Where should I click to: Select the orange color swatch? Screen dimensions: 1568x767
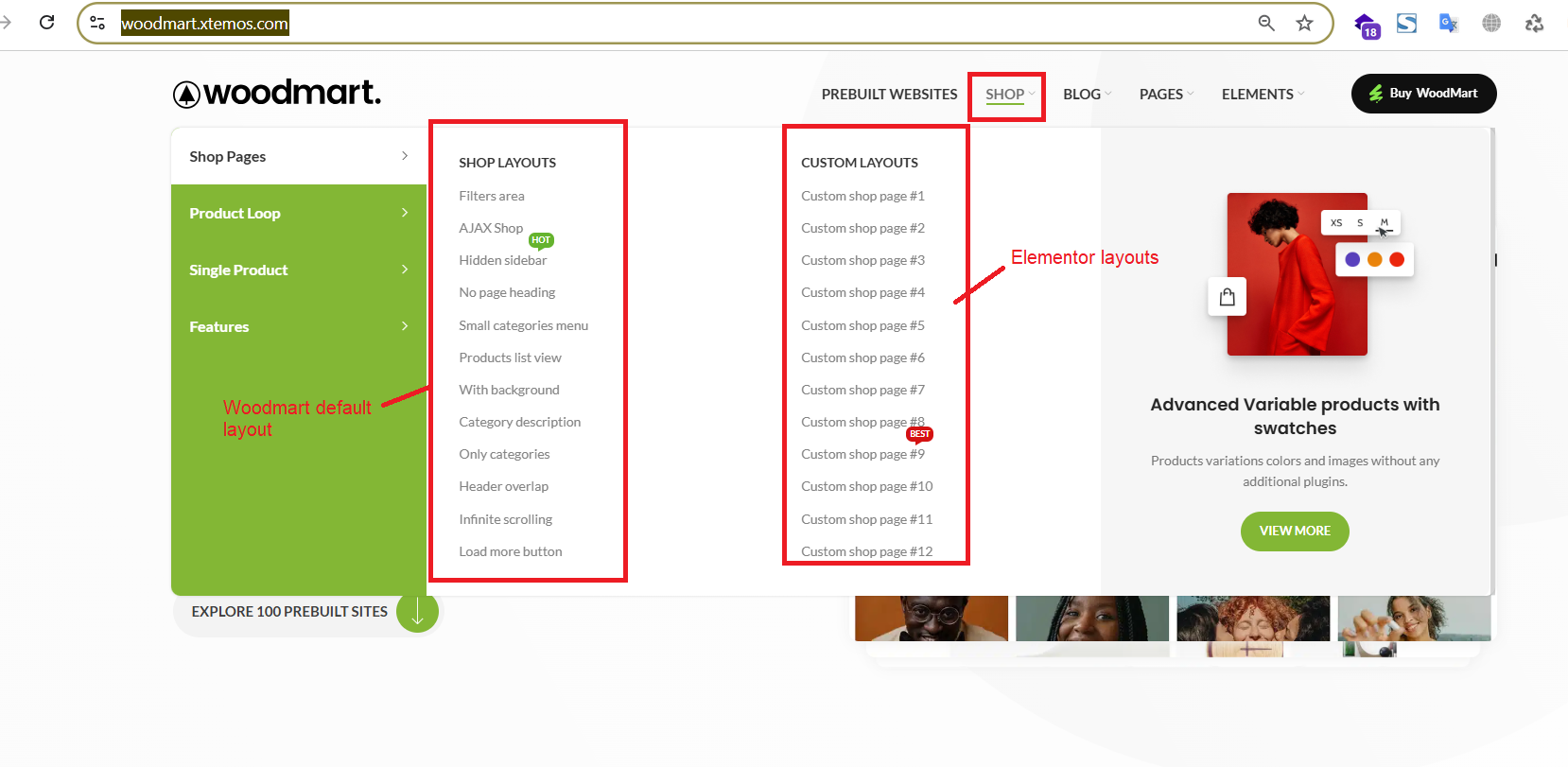point(1375,259)
